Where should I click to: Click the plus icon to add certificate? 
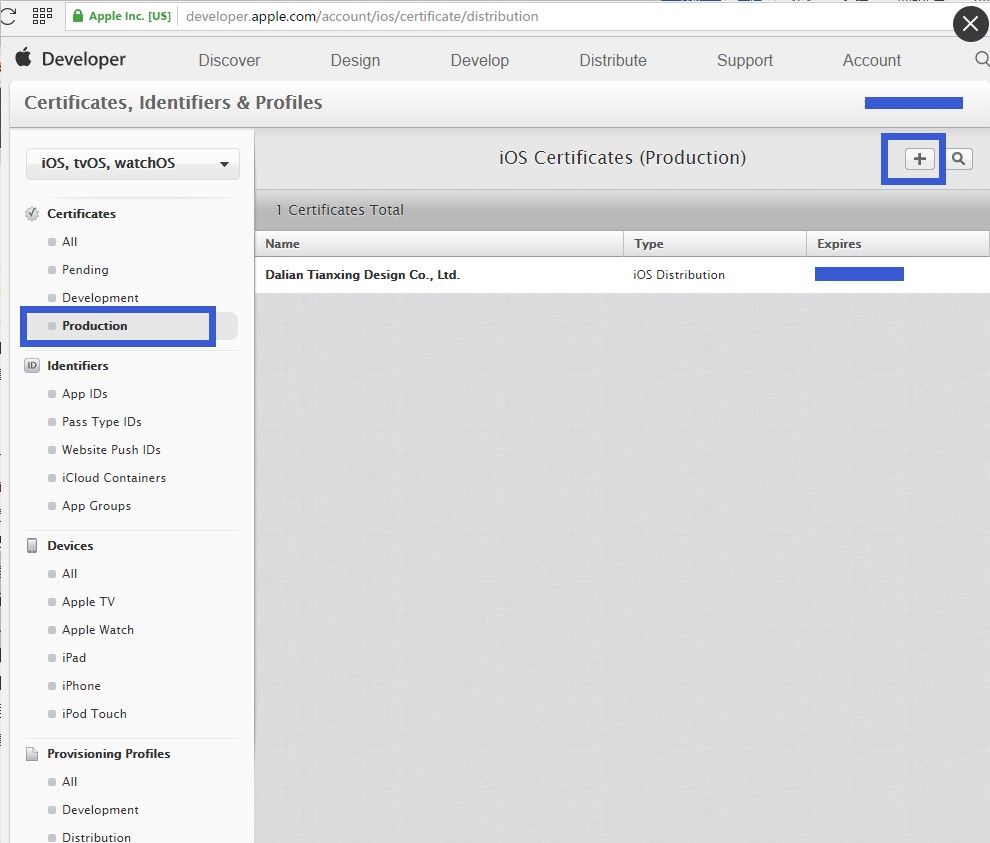920,159
